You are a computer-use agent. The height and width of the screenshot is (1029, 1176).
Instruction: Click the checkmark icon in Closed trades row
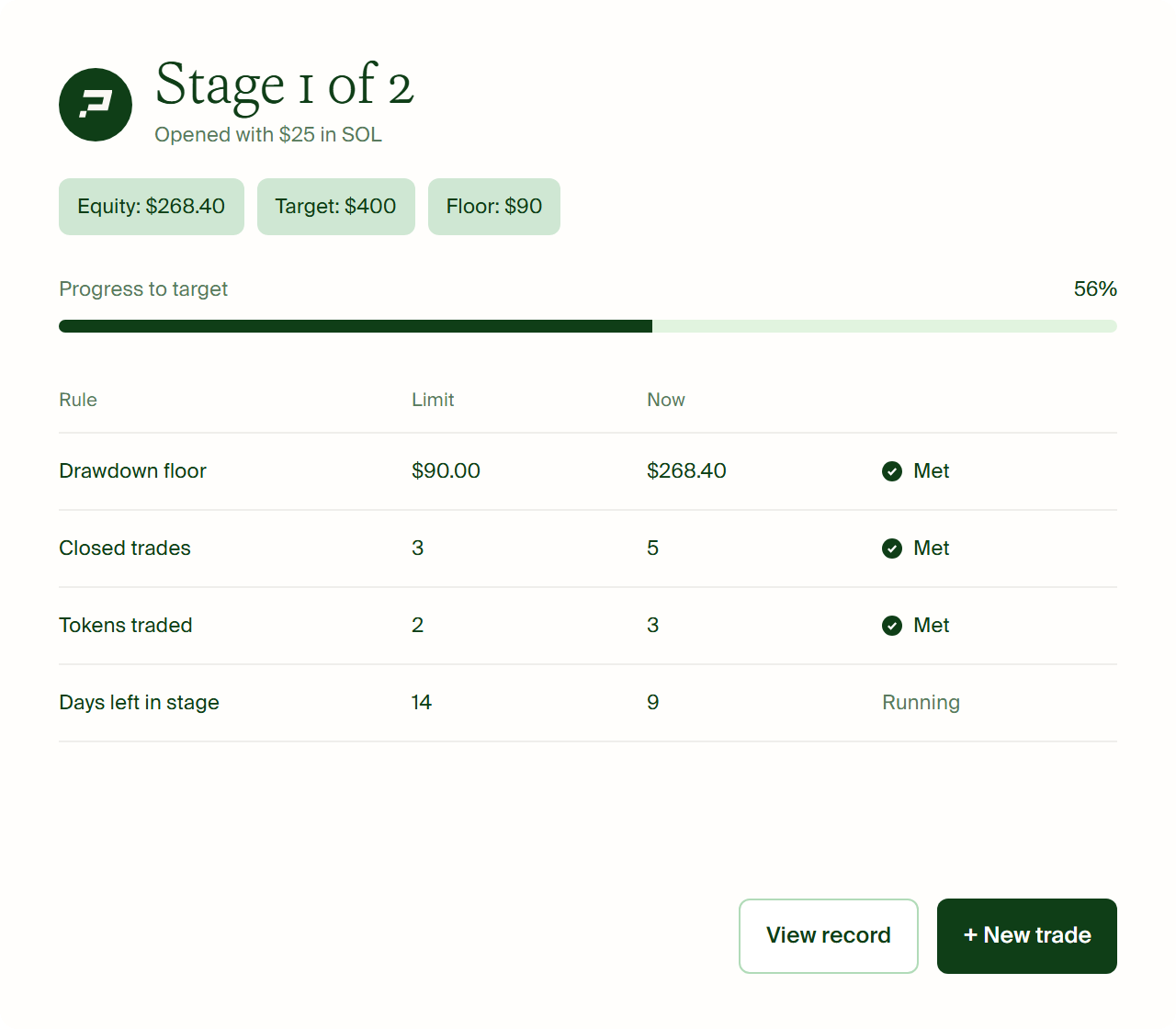(x=892, y=548)
